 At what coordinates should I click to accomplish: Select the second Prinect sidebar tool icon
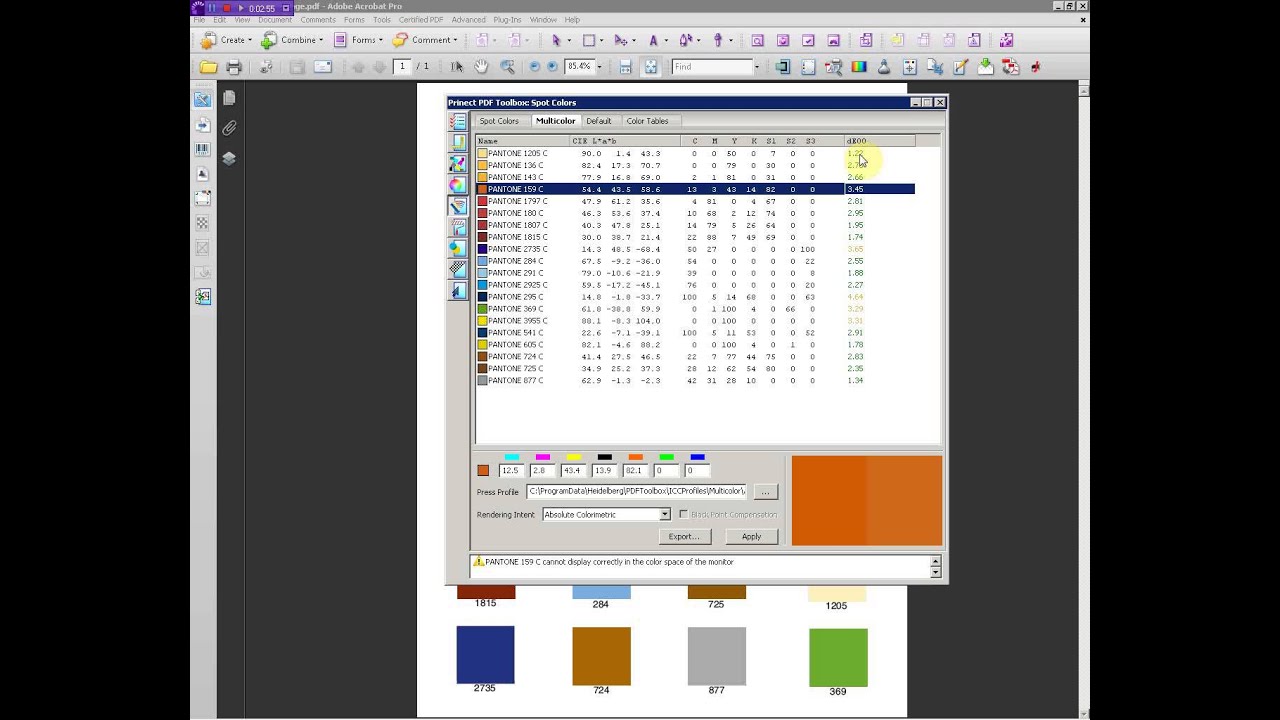click(x=458, y=143)
